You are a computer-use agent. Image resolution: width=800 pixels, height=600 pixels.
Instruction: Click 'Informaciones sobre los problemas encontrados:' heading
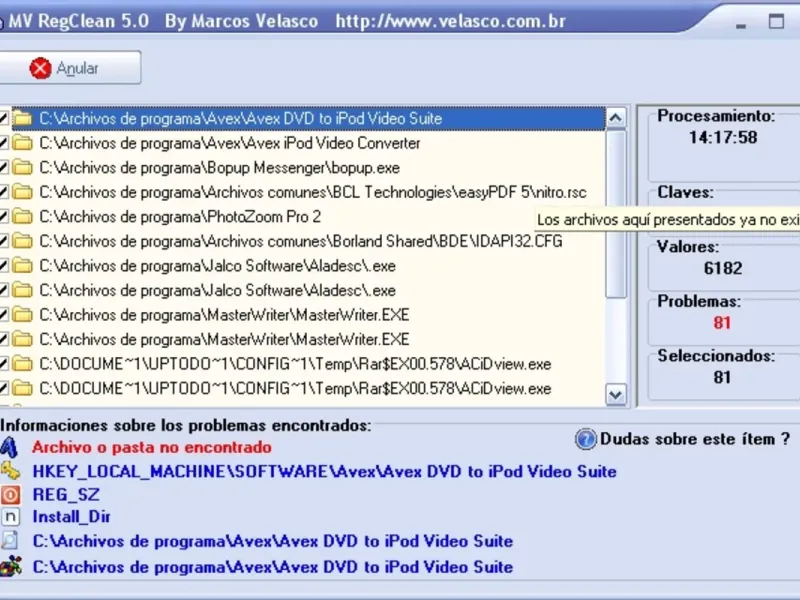coord(186,425)
